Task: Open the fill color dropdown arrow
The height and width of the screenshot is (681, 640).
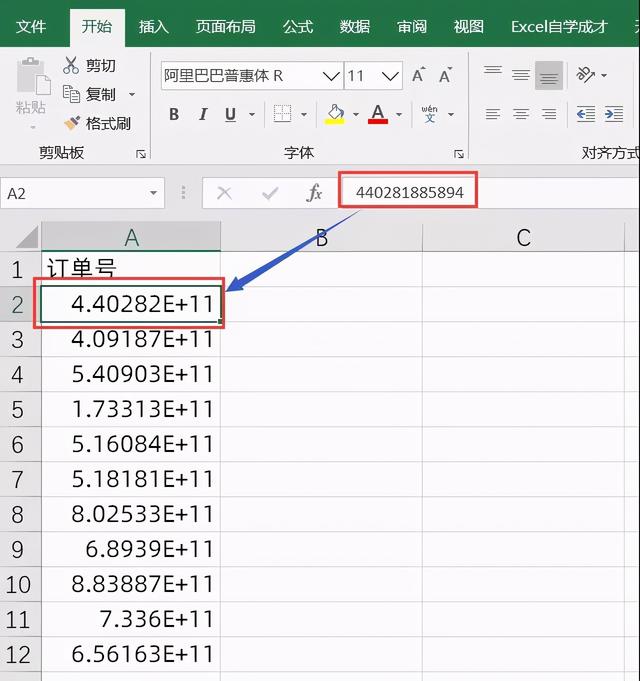Action: [356, 114]
